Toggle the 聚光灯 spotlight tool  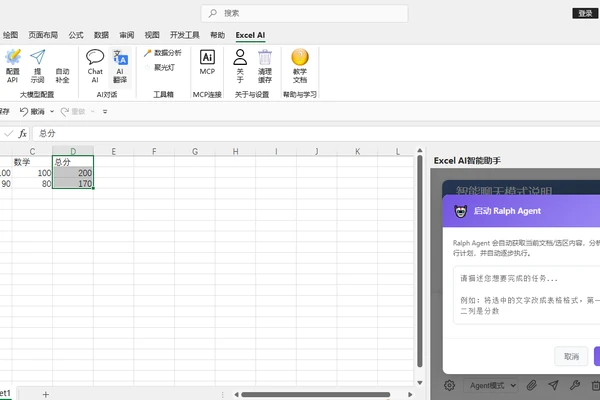(x=160, y=67)
